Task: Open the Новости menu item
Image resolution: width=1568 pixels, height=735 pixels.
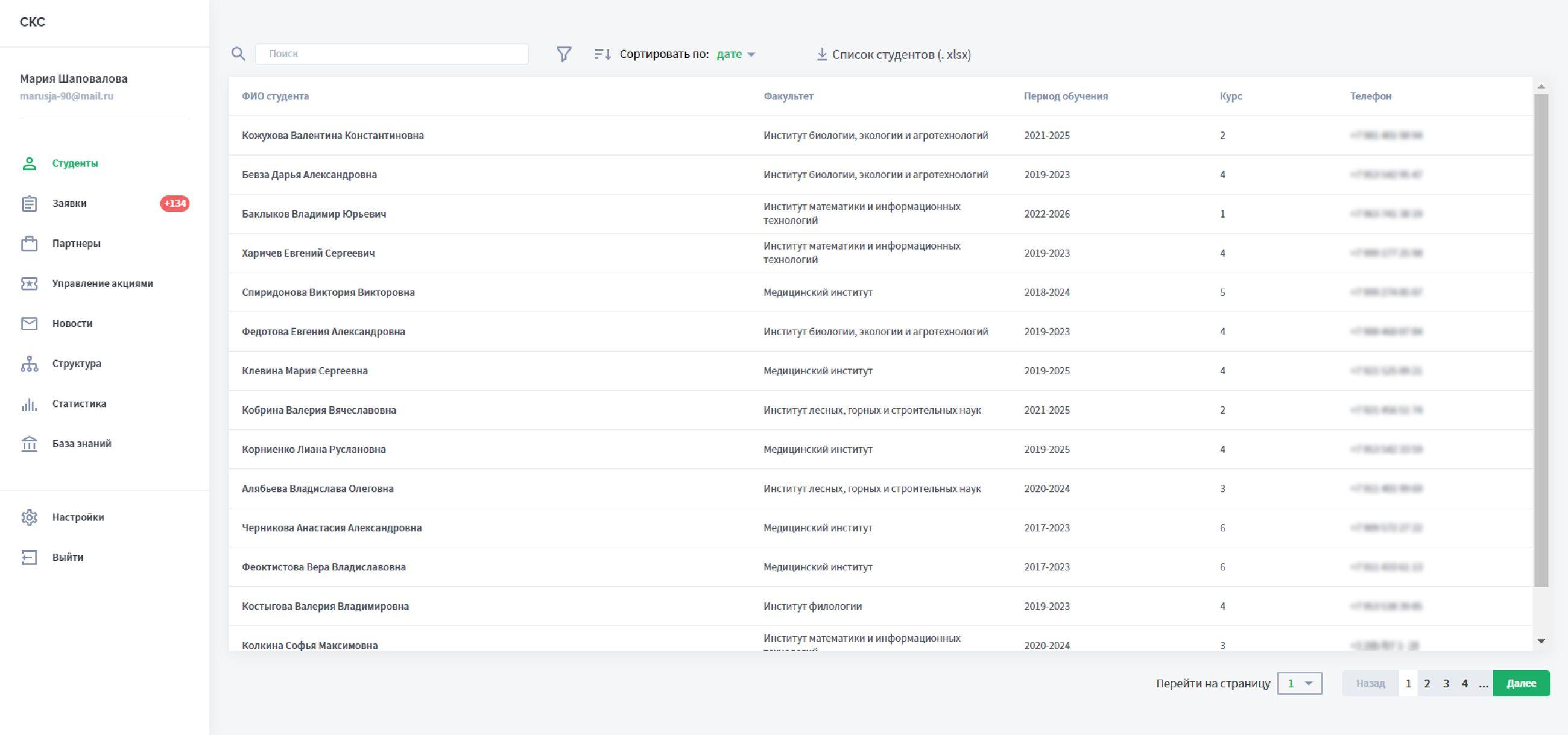Action: (72, 324)
